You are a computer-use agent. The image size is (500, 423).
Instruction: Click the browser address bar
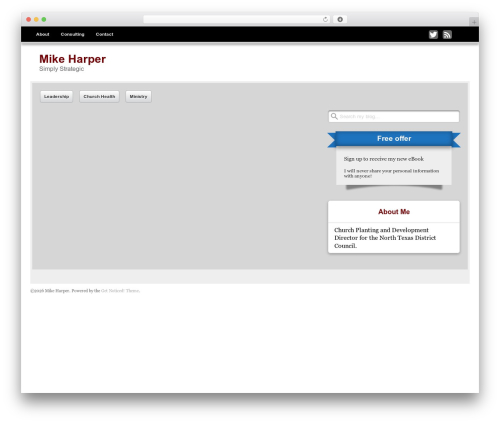click(237, 19)
